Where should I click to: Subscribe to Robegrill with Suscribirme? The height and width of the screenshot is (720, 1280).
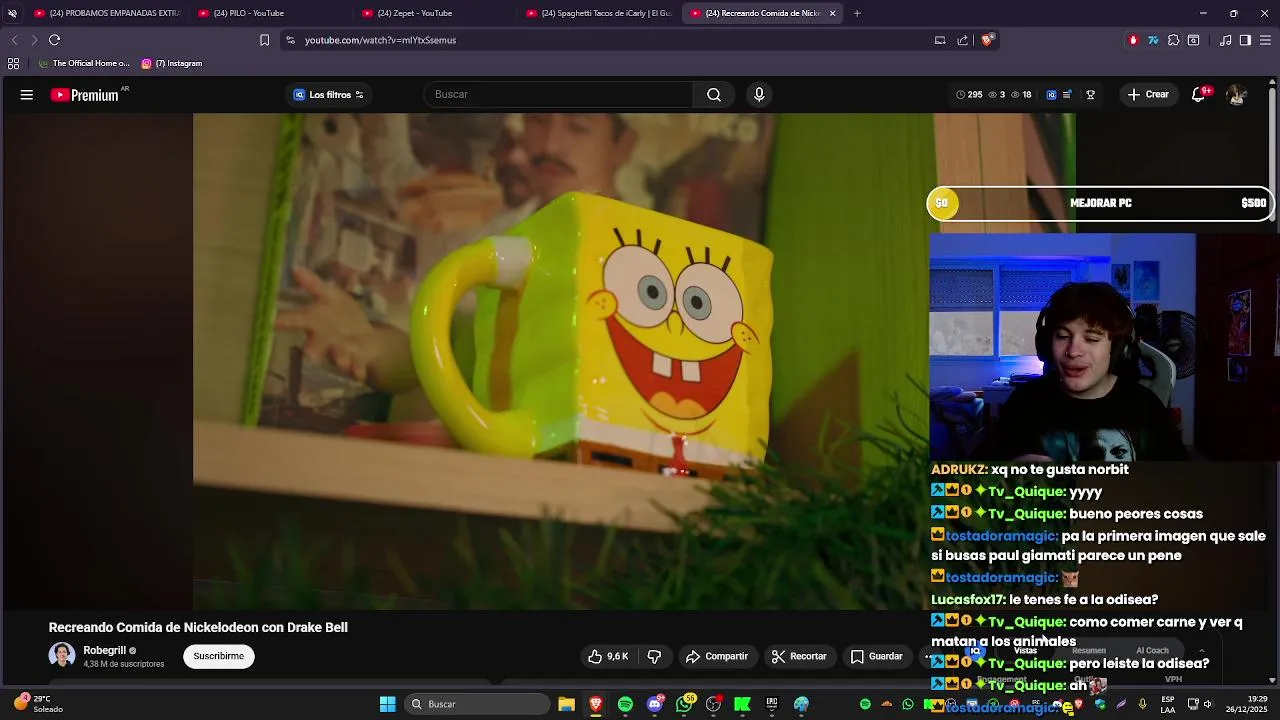click(218, 656)
